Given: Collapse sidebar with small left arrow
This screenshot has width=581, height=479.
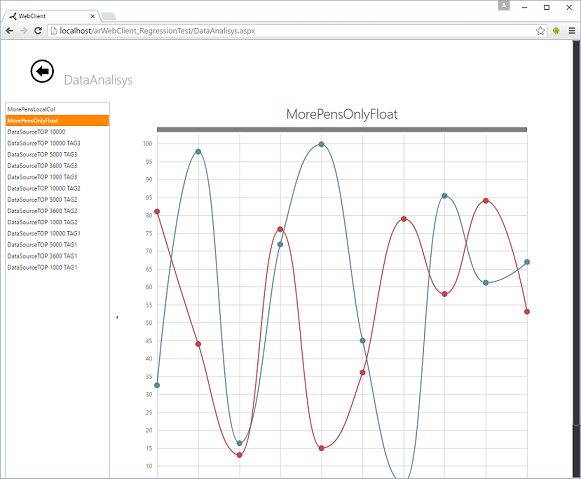Looking at the screenshot, I should point(117,317).
